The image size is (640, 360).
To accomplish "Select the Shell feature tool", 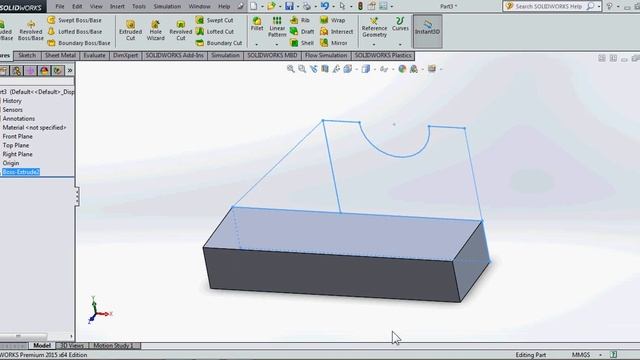I will tap(302, 43).
